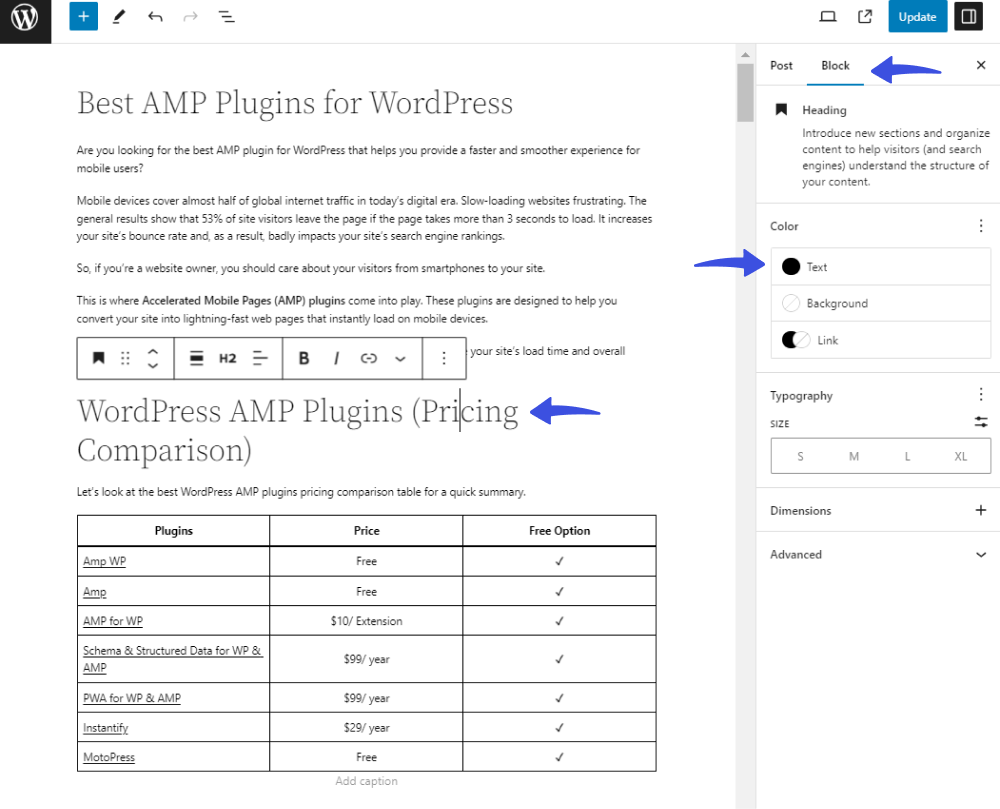Select font size M
Image resolution: width=1000 pixels, height=809 pixels.
pos(853,456)
